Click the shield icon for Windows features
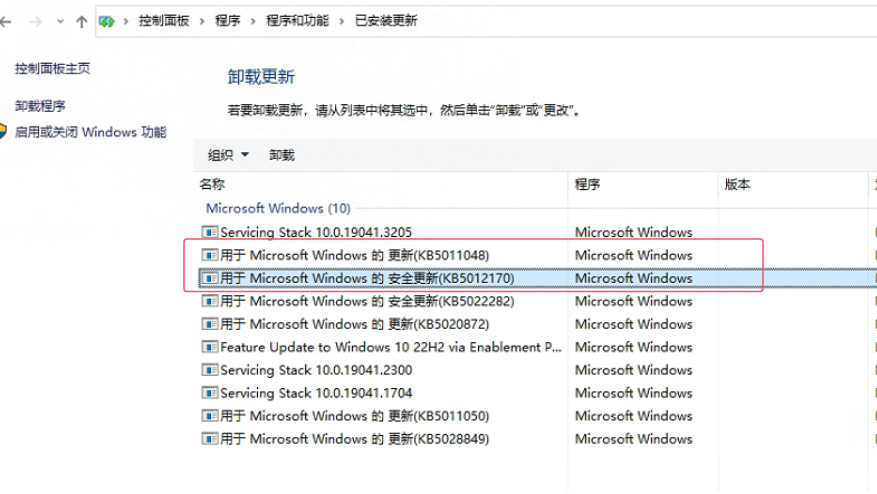Screen dimensions: 877x494 2,131
